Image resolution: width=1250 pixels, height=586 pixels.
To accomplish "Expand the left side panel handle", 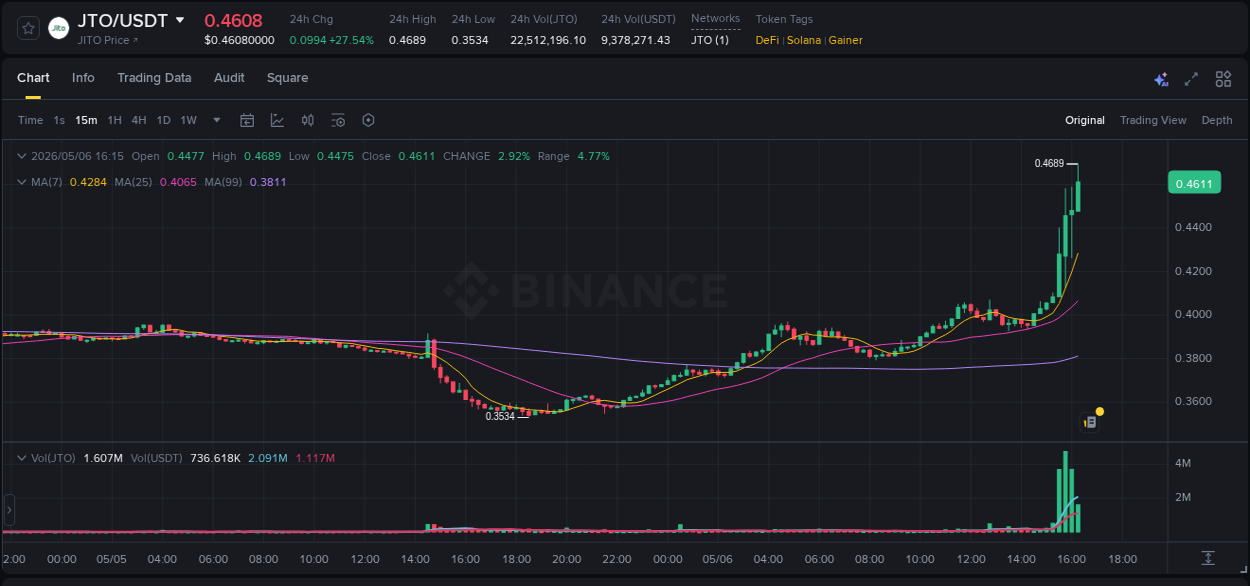I will point(9,510).
